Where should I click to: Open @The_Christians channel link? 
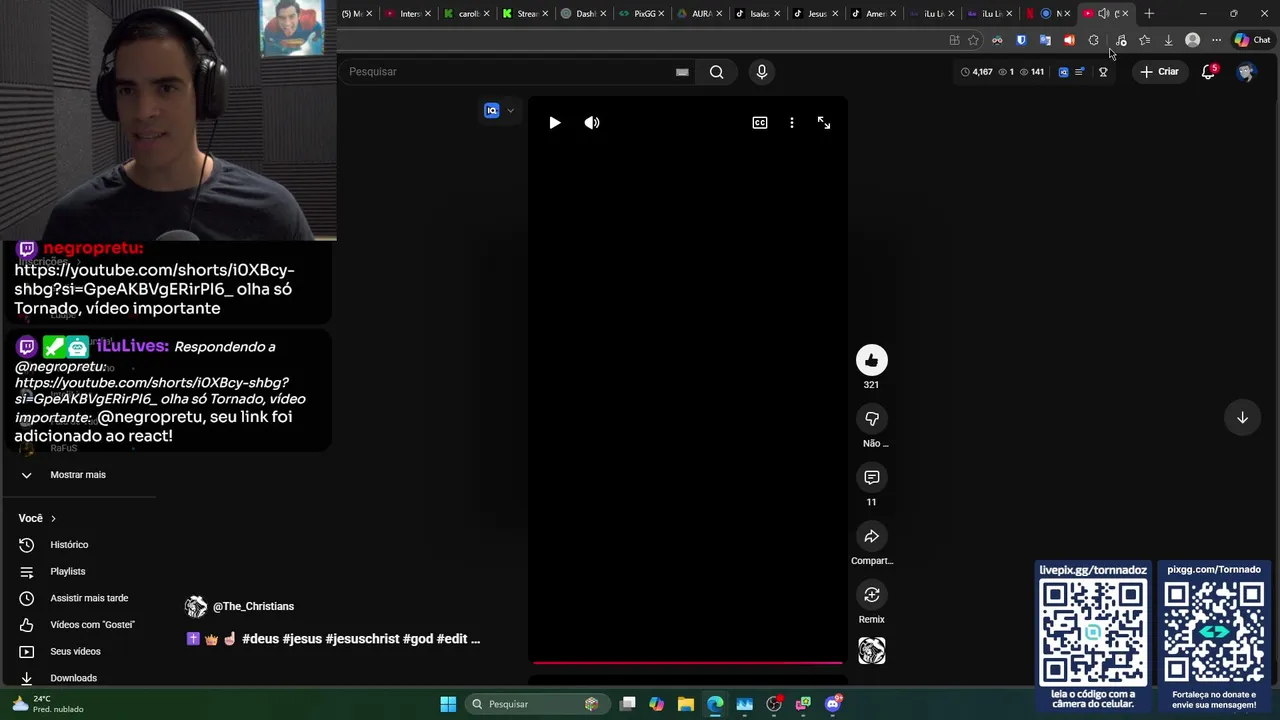coord(253,607)
